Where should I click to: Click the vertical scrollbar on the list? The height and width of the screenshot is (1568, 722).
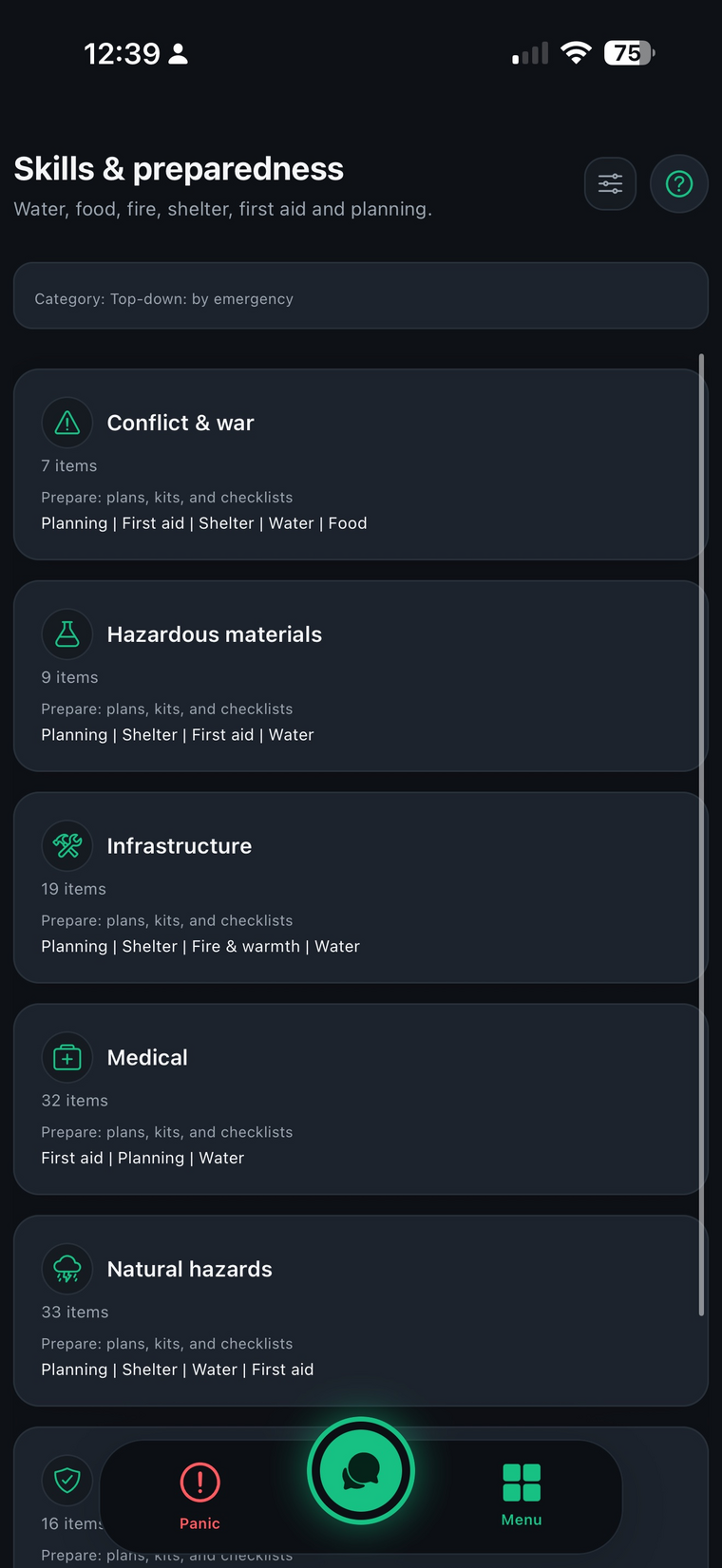(x=701, y=835)
